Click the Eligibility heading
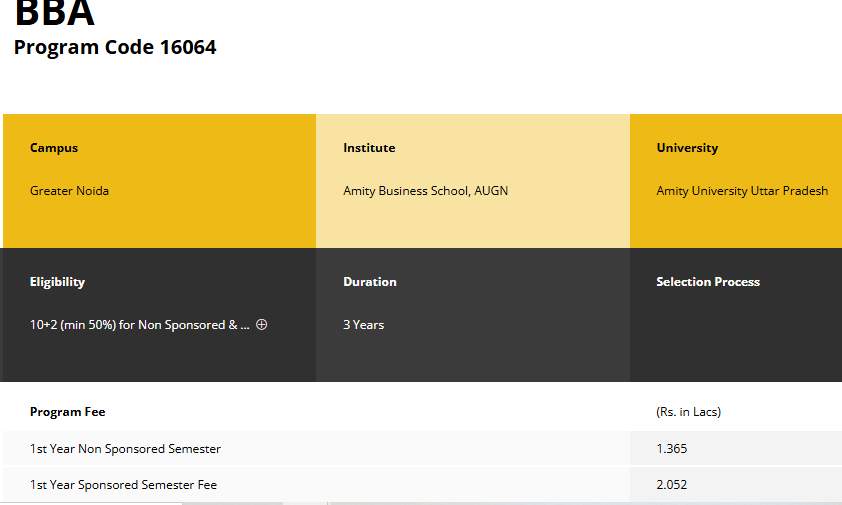The image size is (842, 505). click(x=57, y=282)
